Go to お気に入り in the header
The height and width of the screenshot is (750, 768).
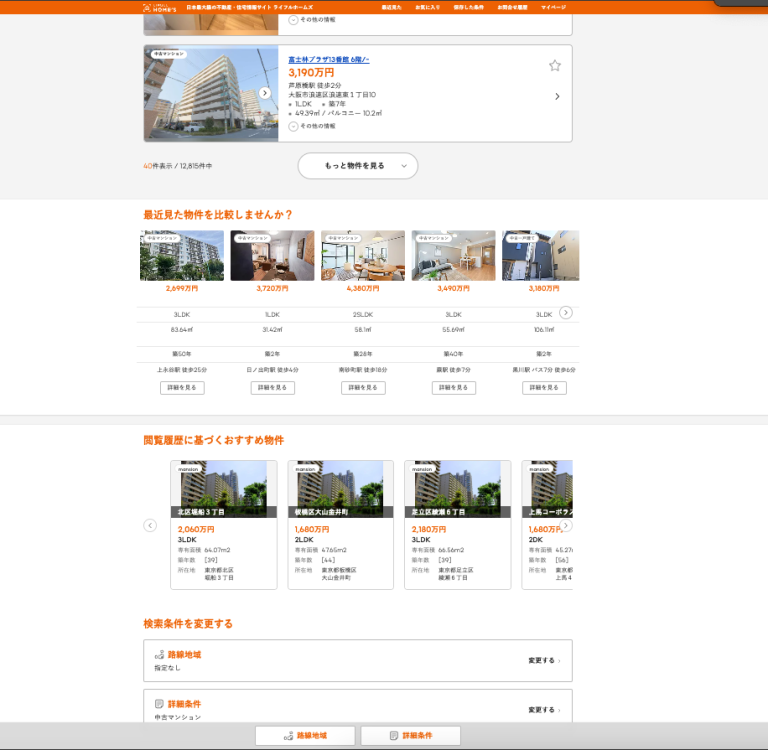tap(427, 7)
